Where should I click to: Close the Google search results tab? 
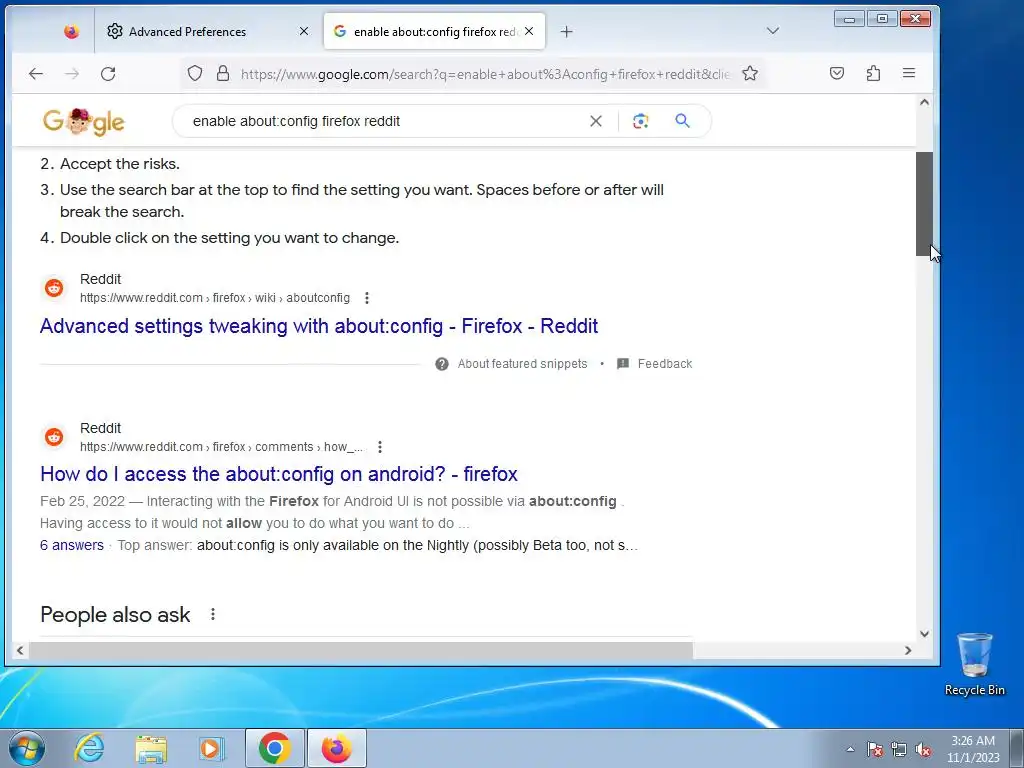pos(529,31)
